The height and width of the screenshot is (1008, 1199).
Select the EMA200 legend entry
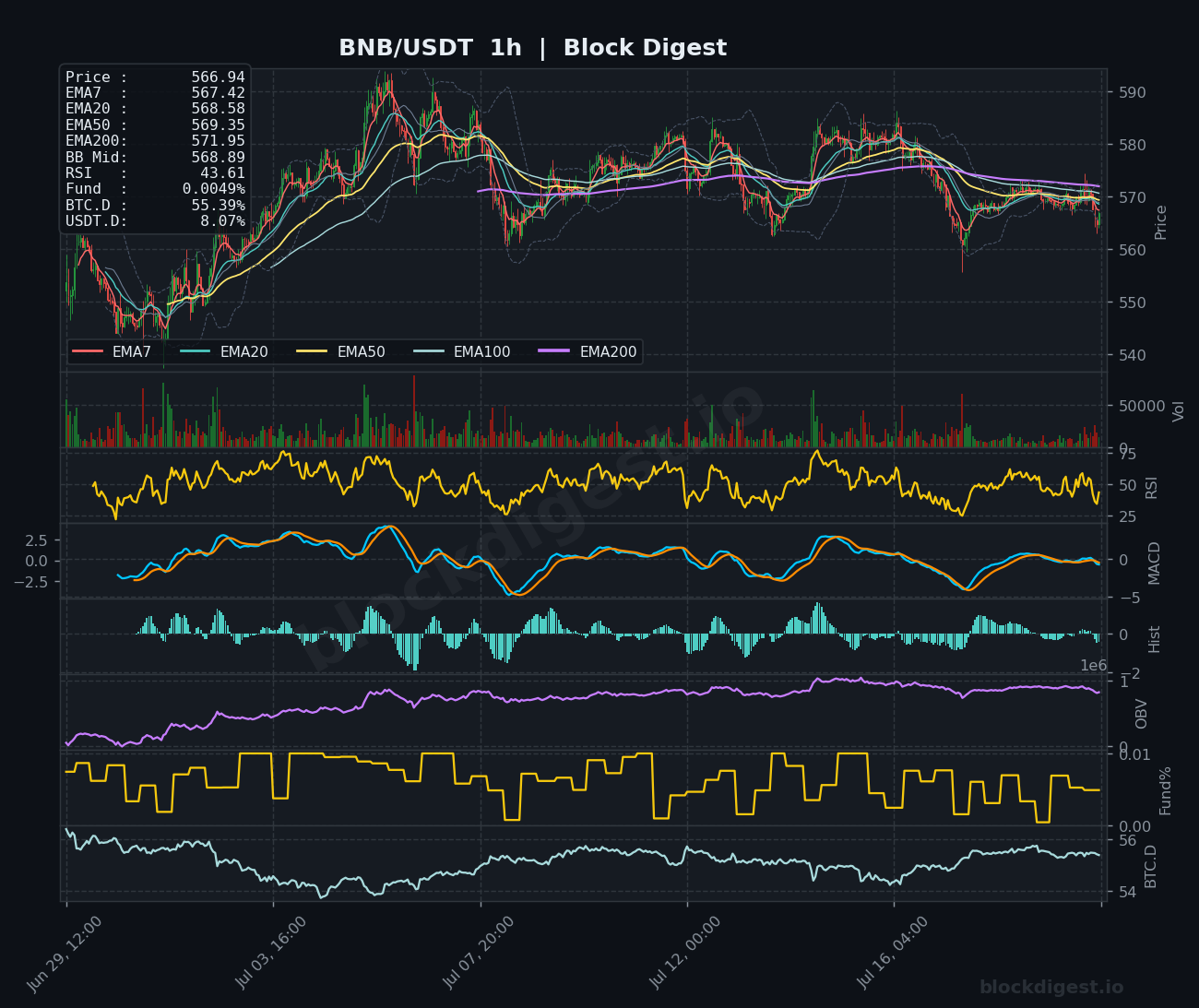pyautogui.click(x=588, y=351)
